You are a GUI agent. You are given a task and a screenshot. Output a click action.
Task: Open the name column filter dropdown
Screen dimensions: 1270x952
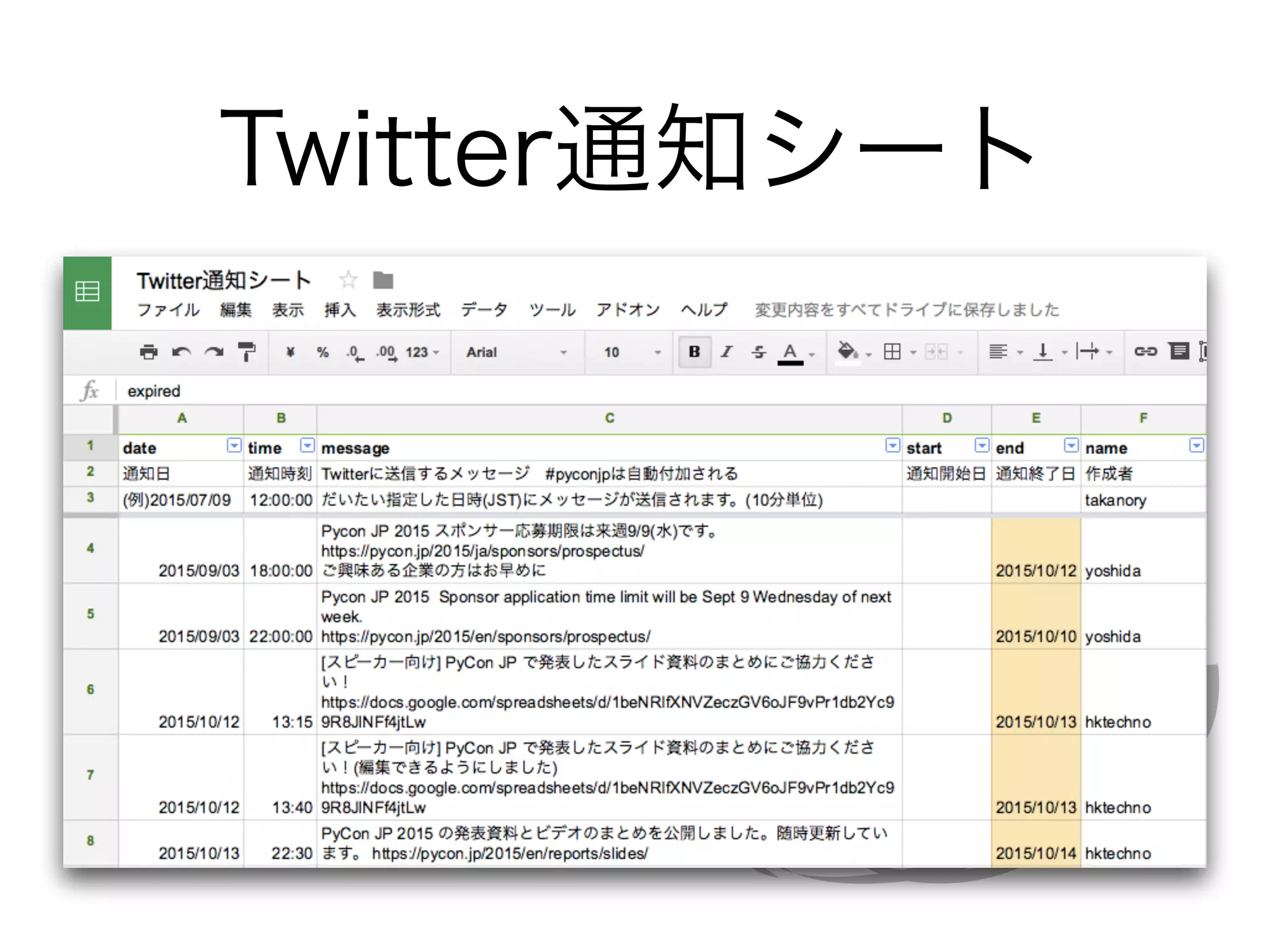click(x=1197, y=446)
